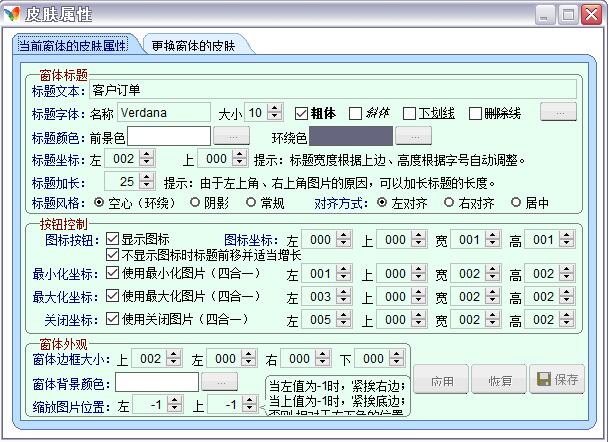Screen dimensions: 609x442
Task: Increase the font 大小 spinner value
Action: tap(276, 108)
